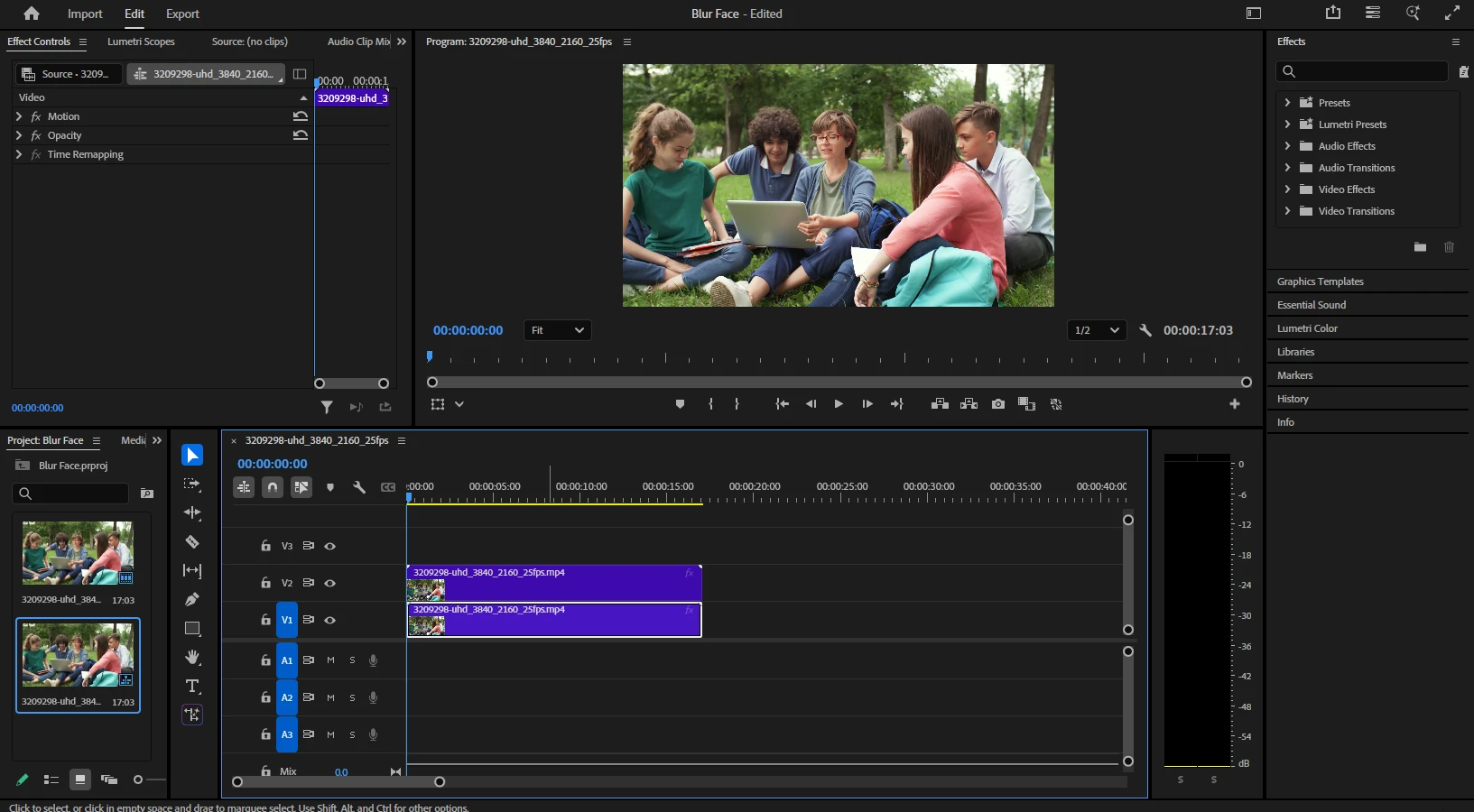Go to In point
The image size is (1474, 812).
click(782, 404)
